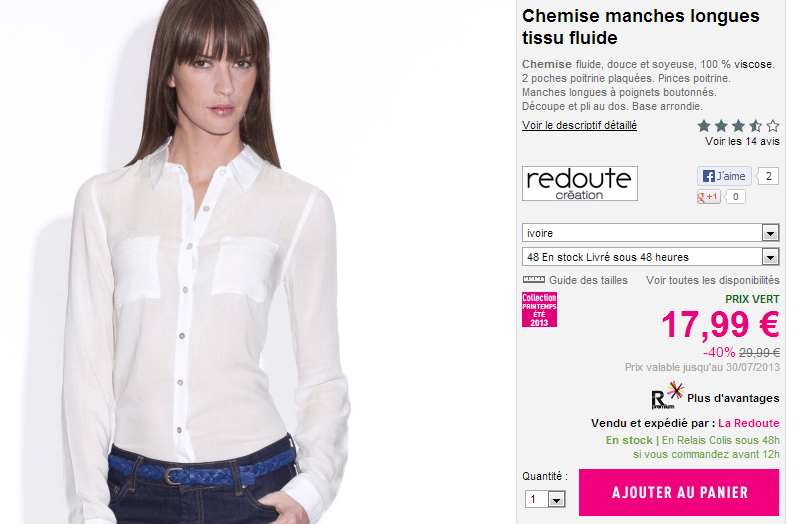
Task: Click the Plus d'avantages link
Action: coord(733,398)
